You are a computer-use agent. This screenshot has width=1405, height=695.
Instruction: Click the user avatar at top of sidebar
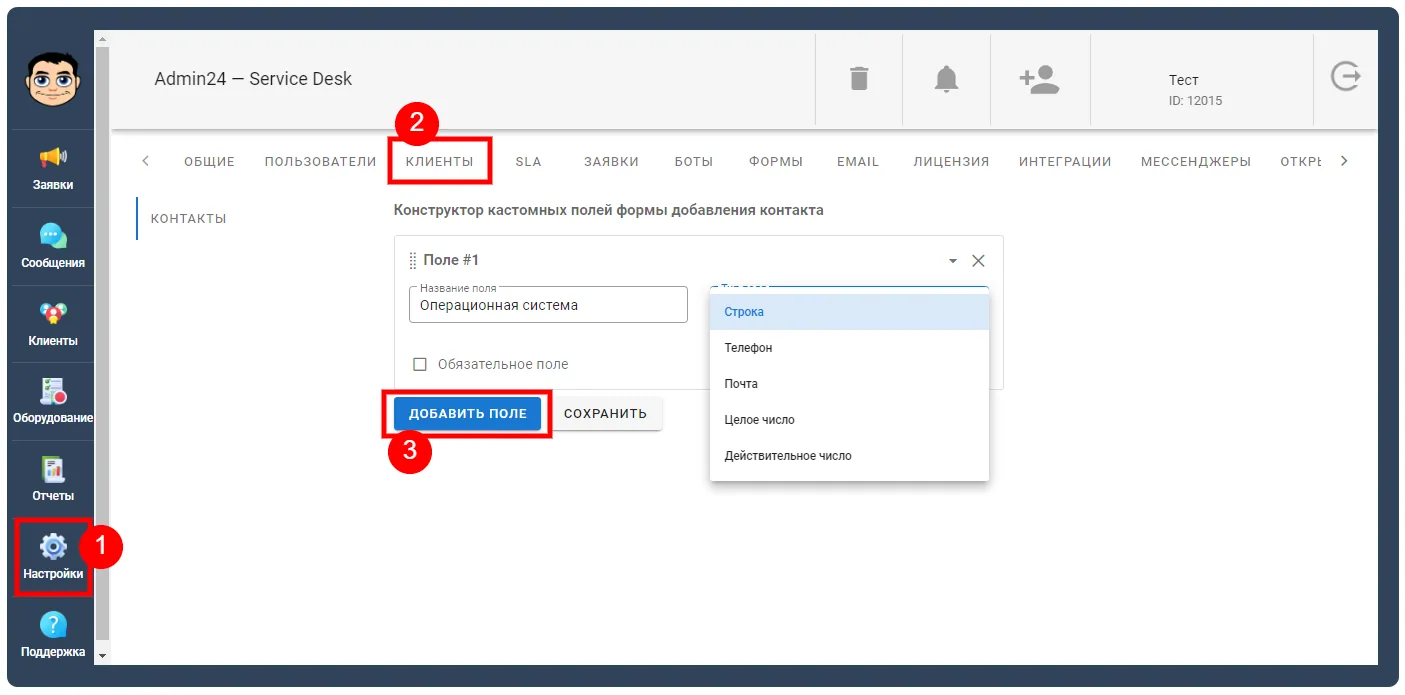coord(53,79)
